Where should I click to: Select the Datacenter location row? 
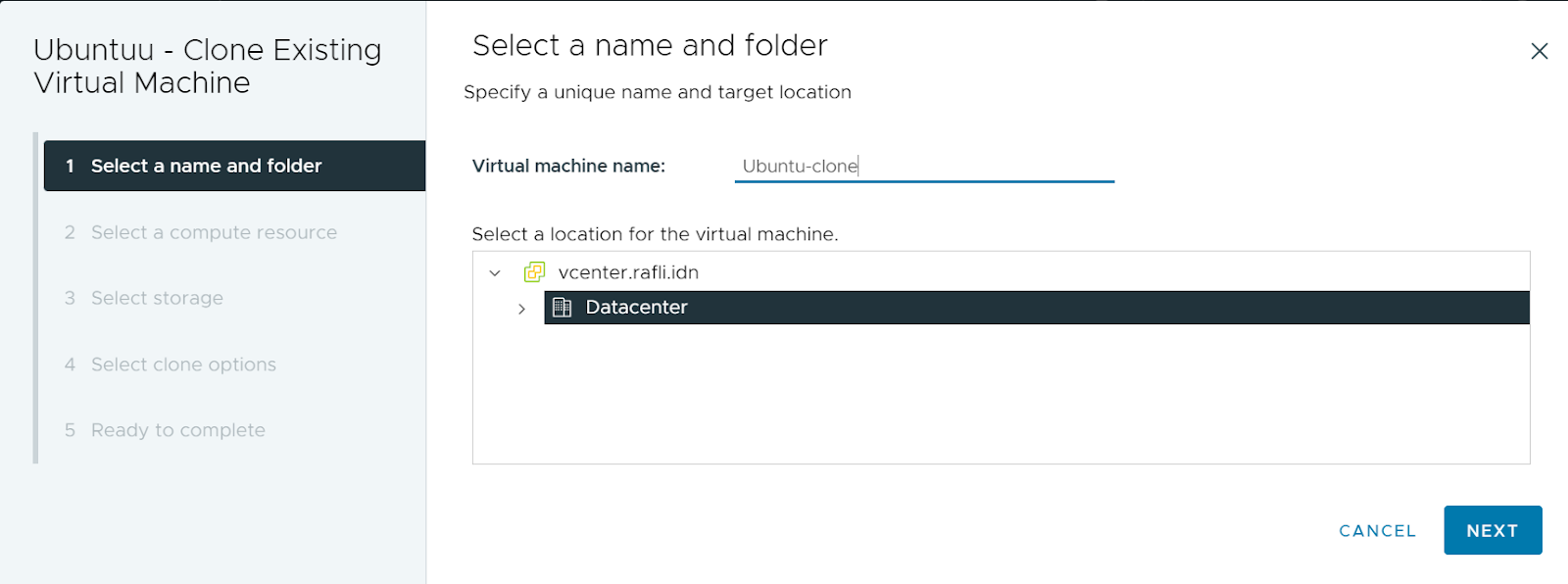click(x=1036, y=308)
